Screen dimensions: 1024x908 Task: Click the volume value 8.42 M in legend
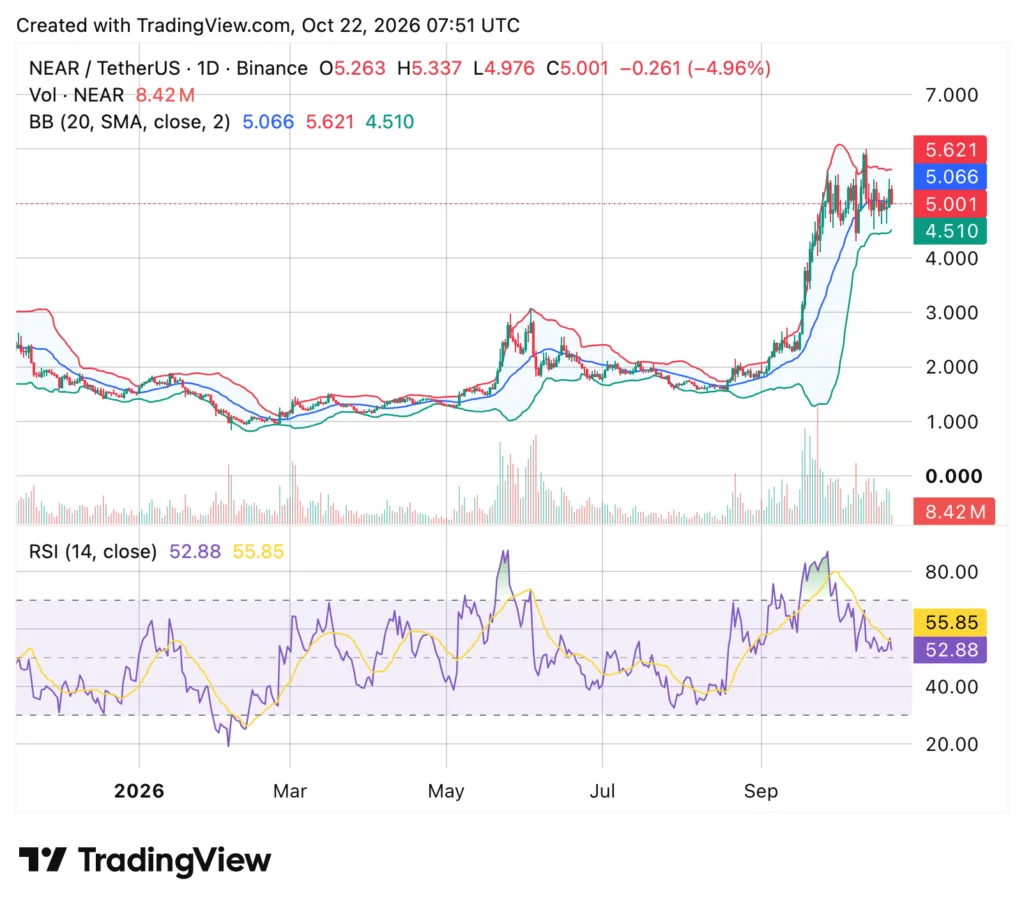[x=165, y=95]
